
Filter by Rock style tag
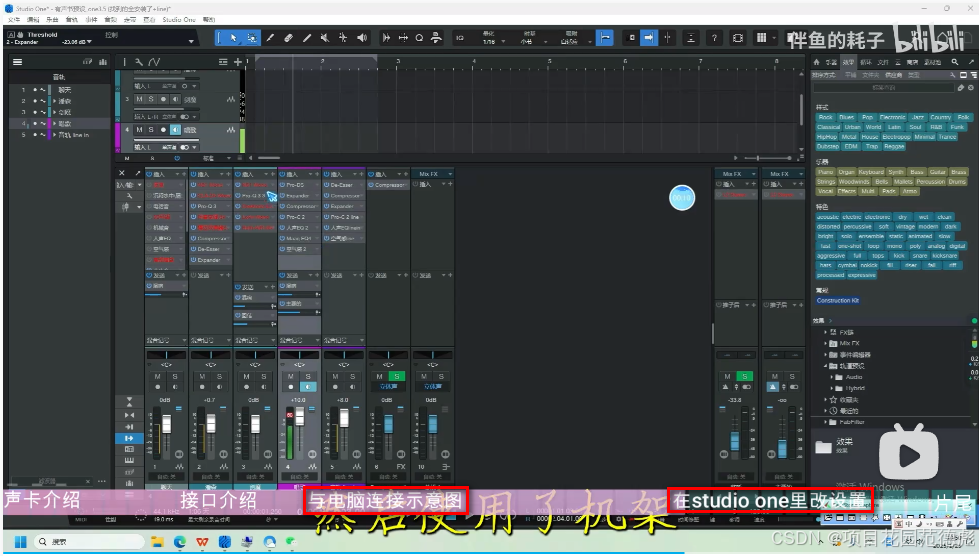click(x=825, y=117)
